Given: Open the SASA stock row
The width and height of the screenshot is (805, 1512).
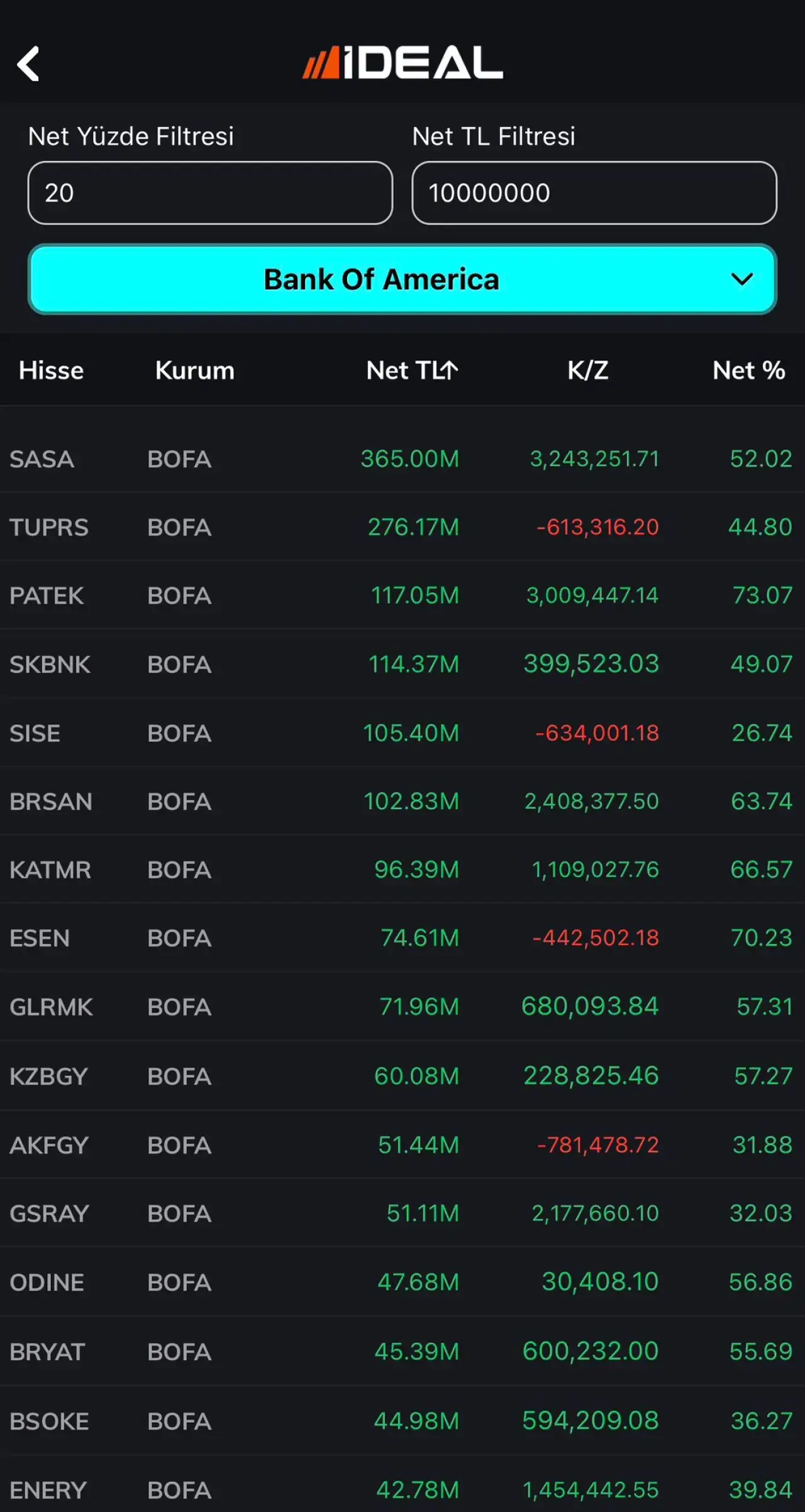Looking at the screenshot, I should pyautogui.click(x=42, y=459).
